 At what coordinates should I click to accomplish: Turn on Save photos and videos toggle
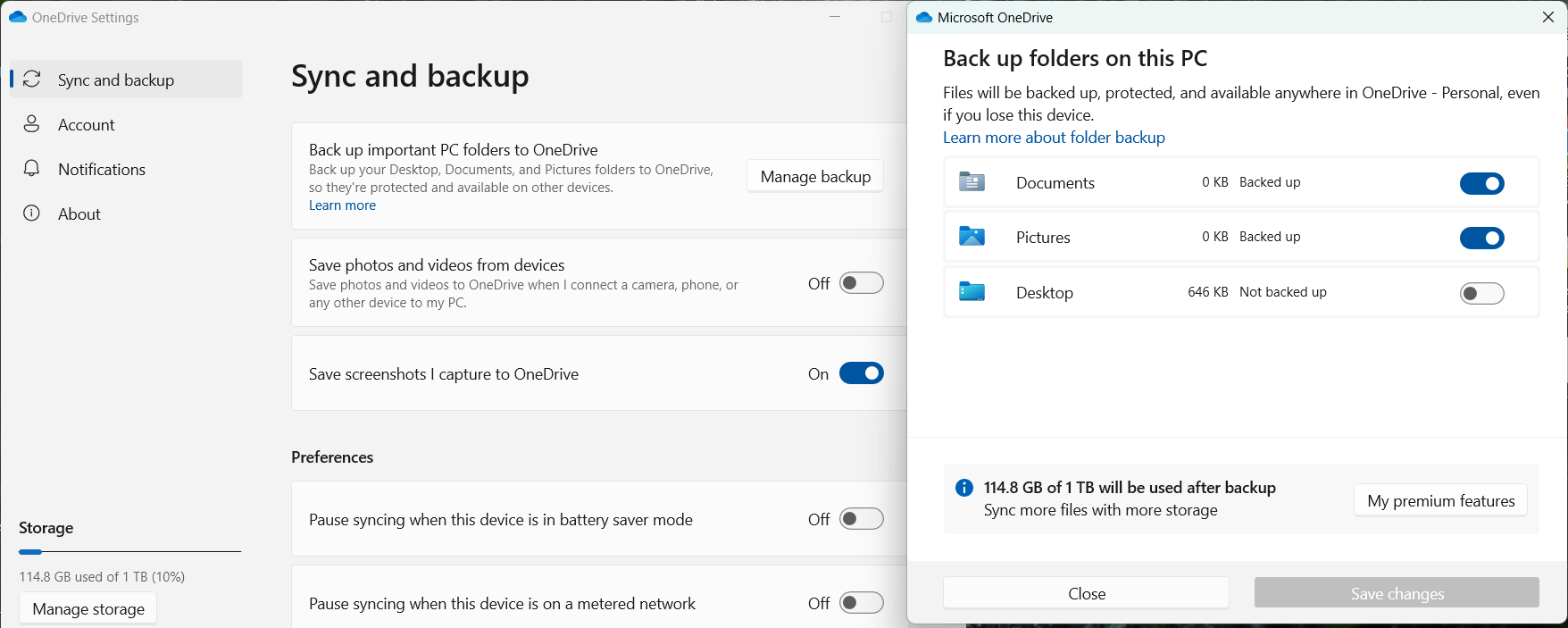click(x=862, y=283)
